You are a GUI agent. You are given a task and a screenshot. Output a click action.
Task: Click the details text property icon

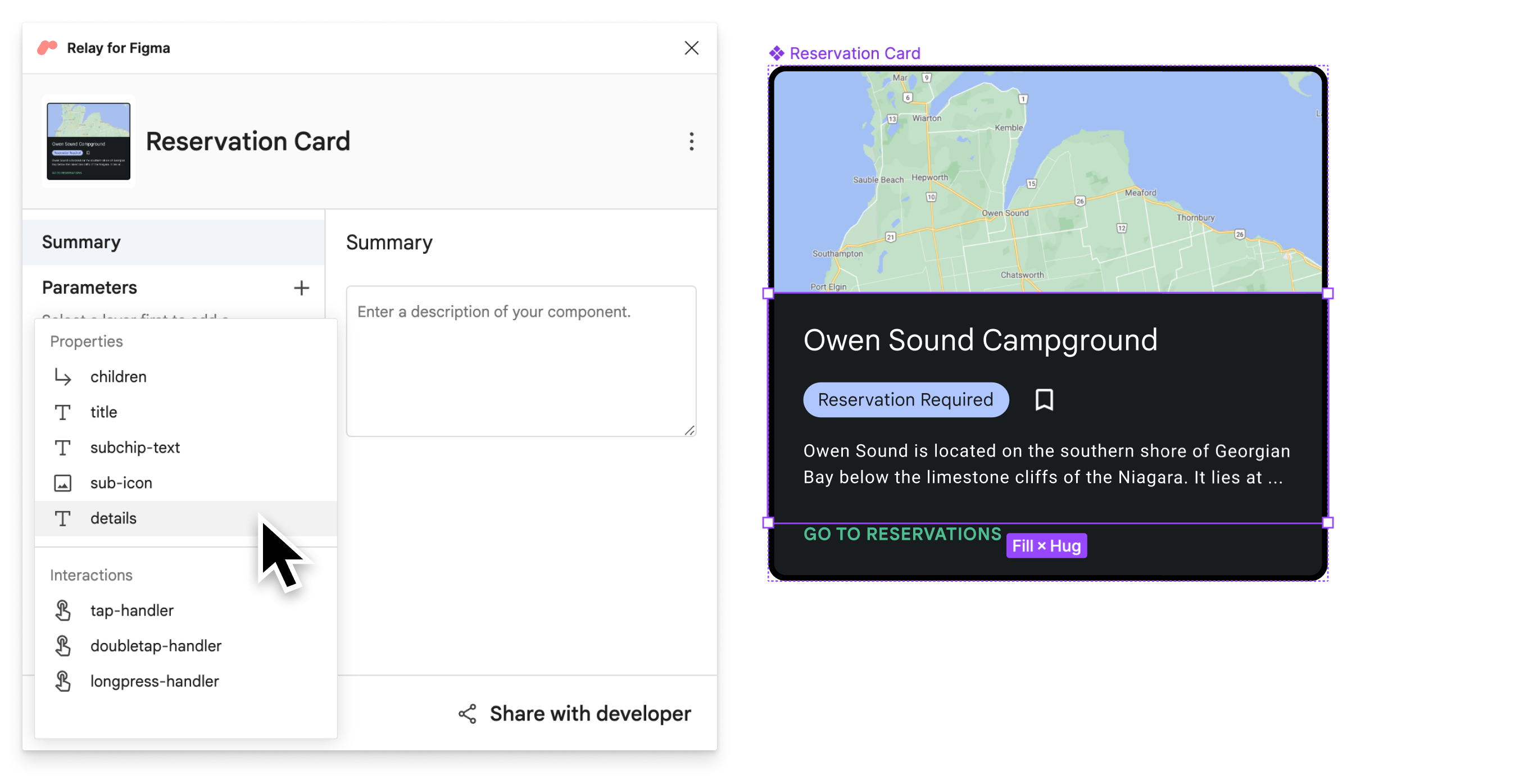pyautogui.click(x=63, y=518)
